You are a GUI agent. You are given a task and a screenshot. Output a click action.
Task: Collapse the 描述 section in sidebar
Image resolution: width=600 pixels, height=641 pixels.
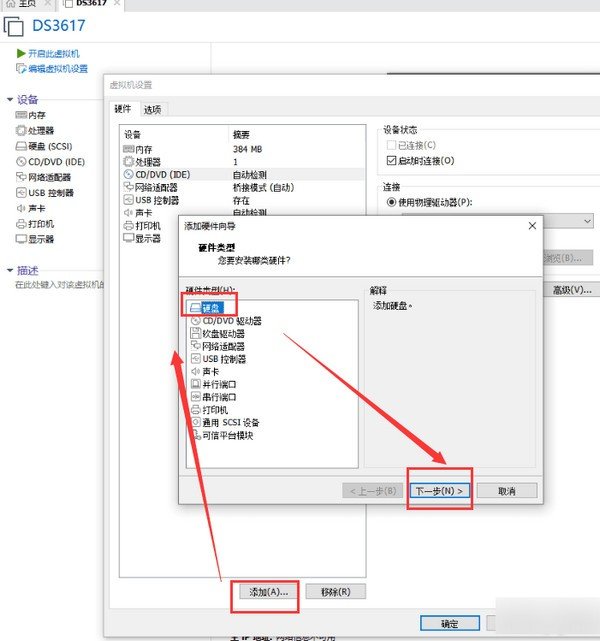tap(10, 270)
